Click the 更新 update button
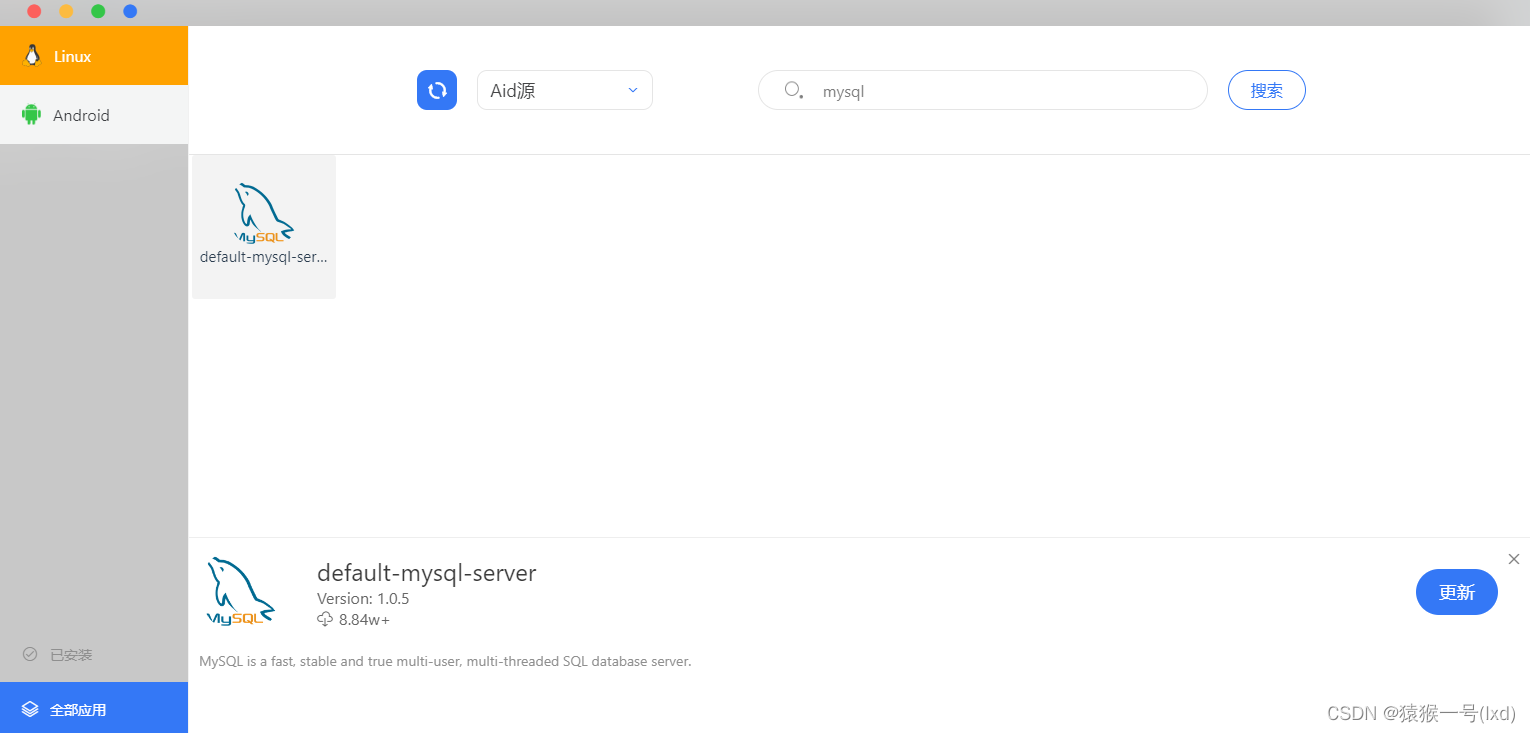This screenshot has height=733, width=1530. [1456, 592]
